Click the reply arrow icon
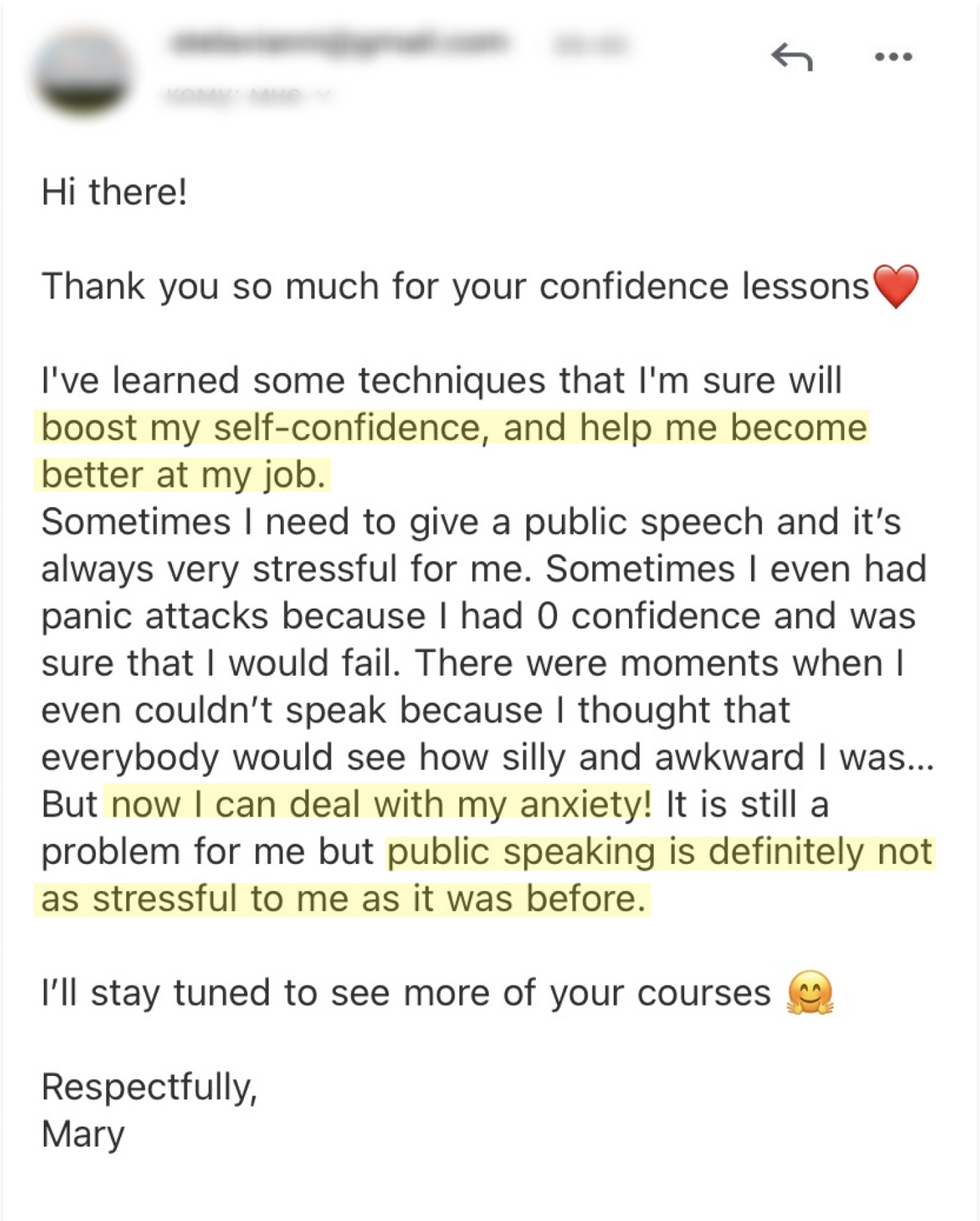The image size is (980, 1221). tap(792, 58)
